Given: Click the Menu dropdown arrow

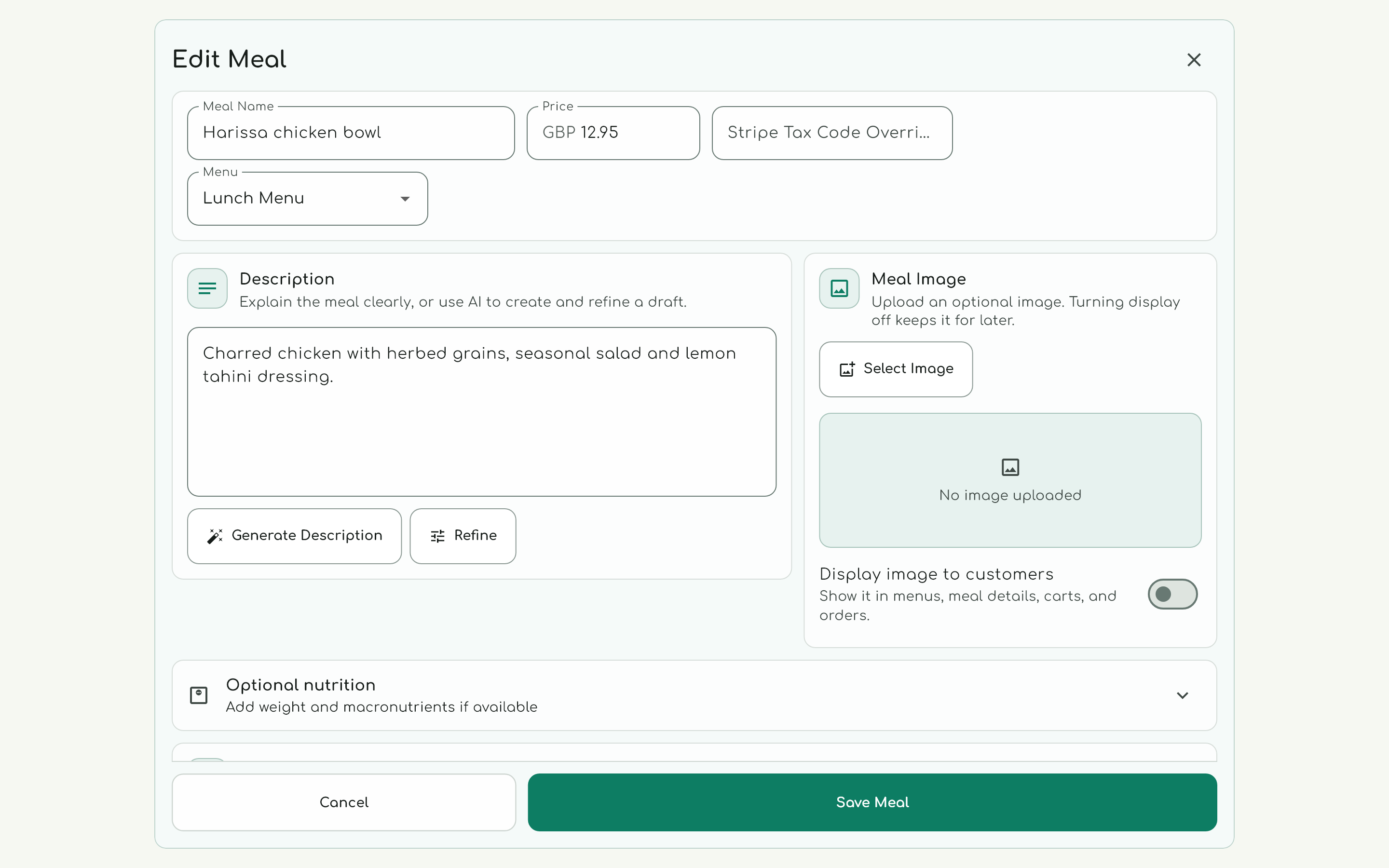Looking at the screenshot, I should 405,199.
